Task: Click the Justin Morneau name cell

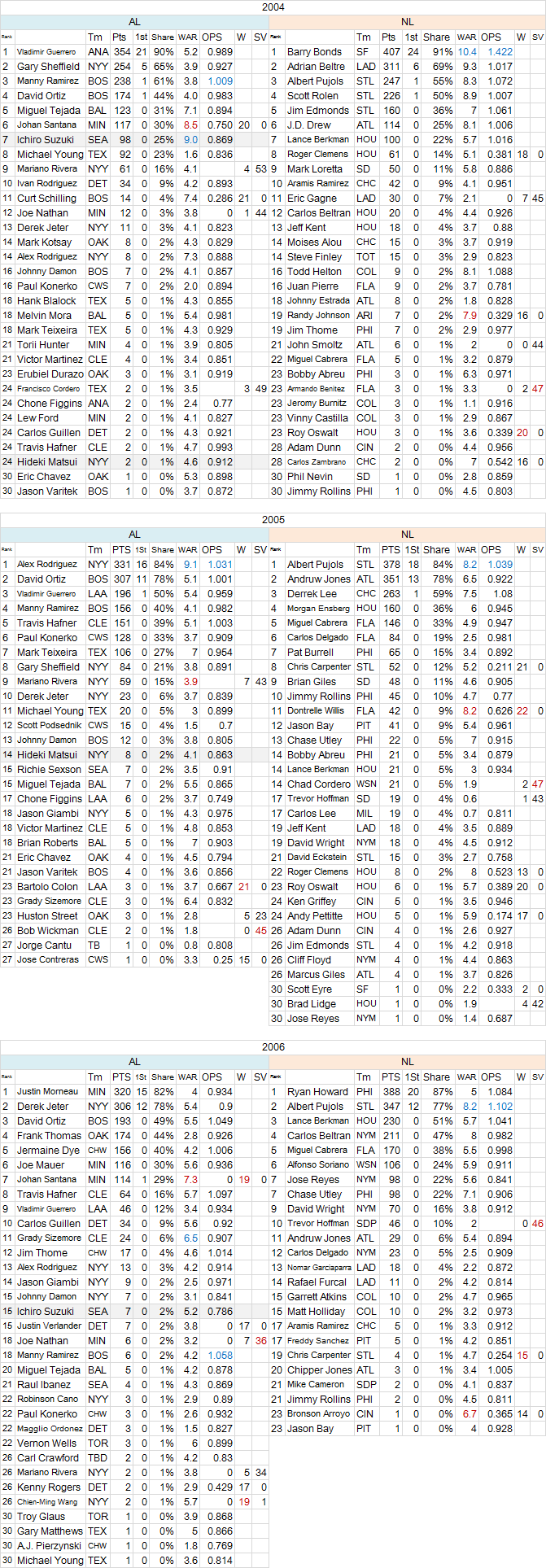Action: (x=50, y=1092)
